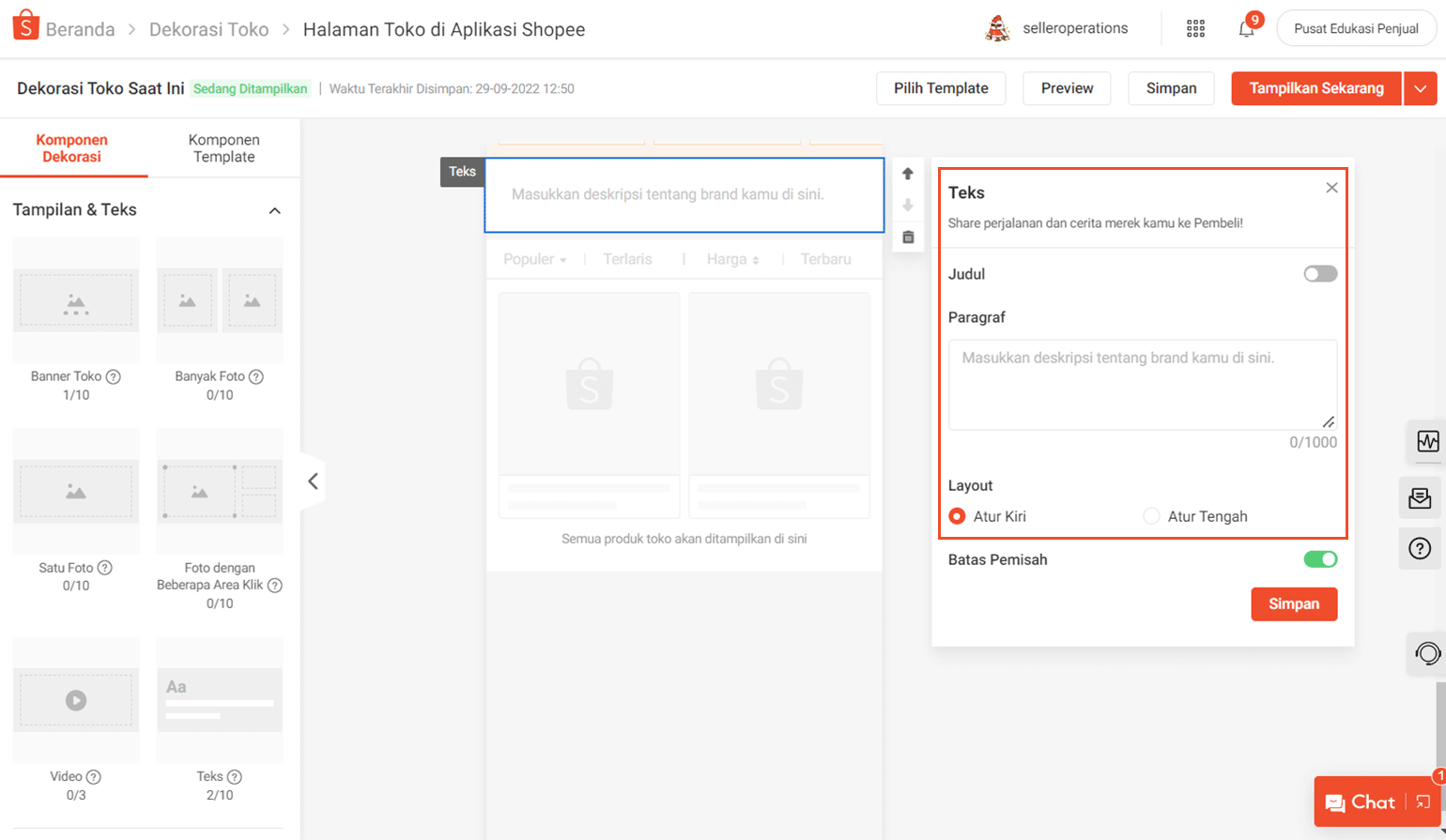Collapse the Tampilan & Teks section
The image size is (1446, 840).
pos(274,210)
